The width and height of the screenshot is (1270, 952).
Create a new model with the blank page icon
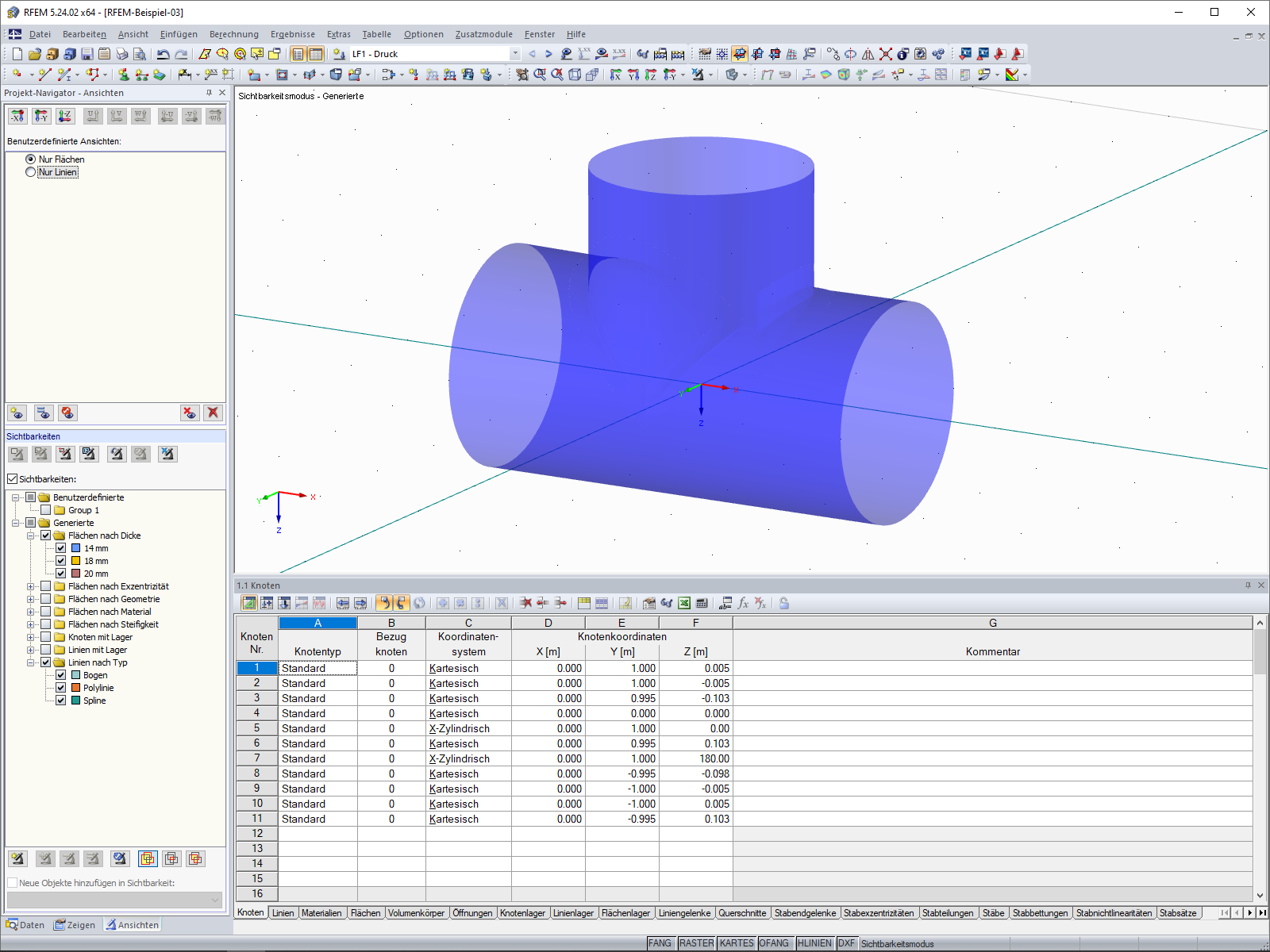(x=17, y=54)
